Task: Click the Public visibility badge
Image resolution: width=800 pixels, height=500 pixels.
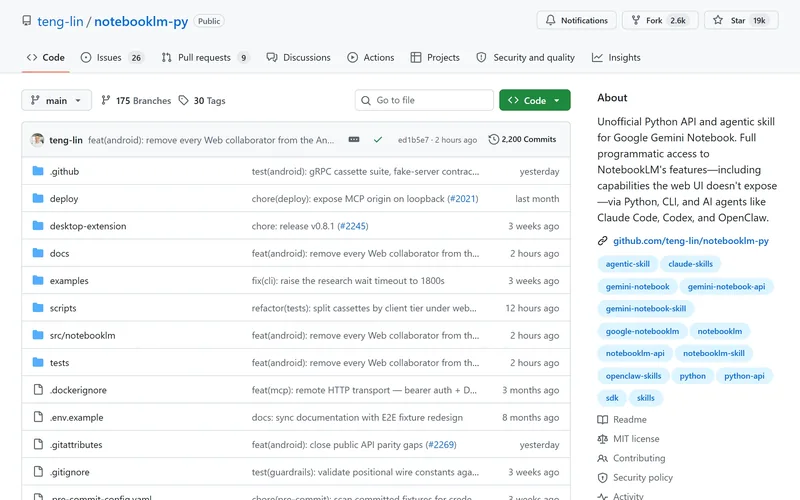Action: pyautogui.click(x=209, y=21)
